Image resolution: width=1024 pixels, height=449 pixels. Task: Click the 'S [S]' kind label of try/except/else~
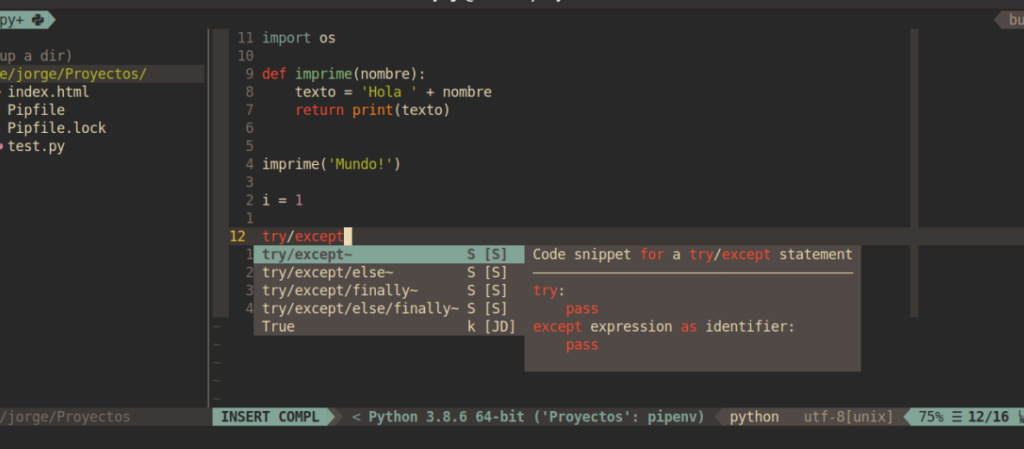pyautogui.click(x=487, y=273)
